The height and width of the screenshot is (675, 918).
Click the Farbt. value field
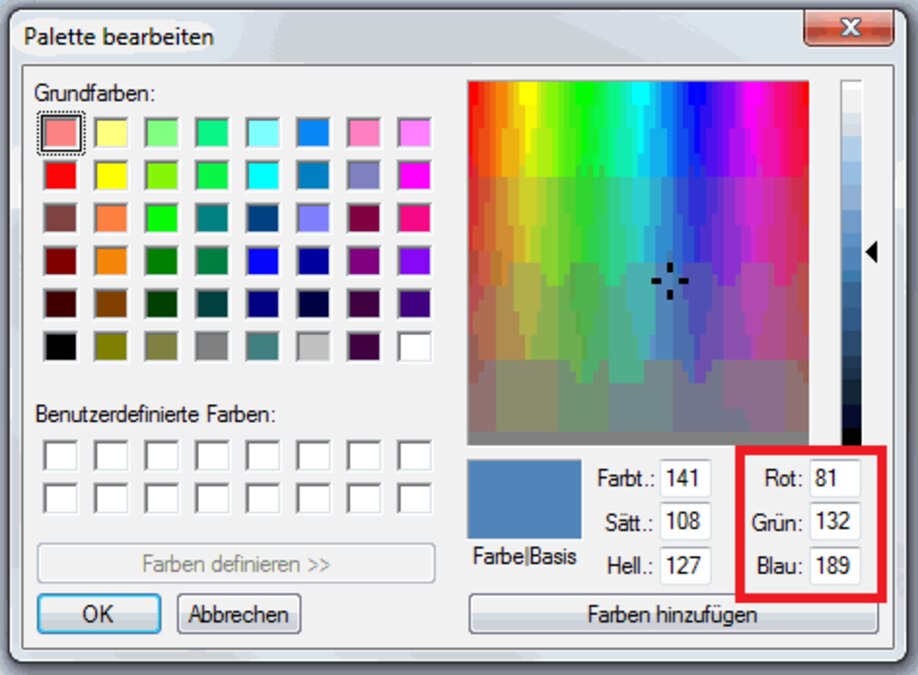(685, 478)
